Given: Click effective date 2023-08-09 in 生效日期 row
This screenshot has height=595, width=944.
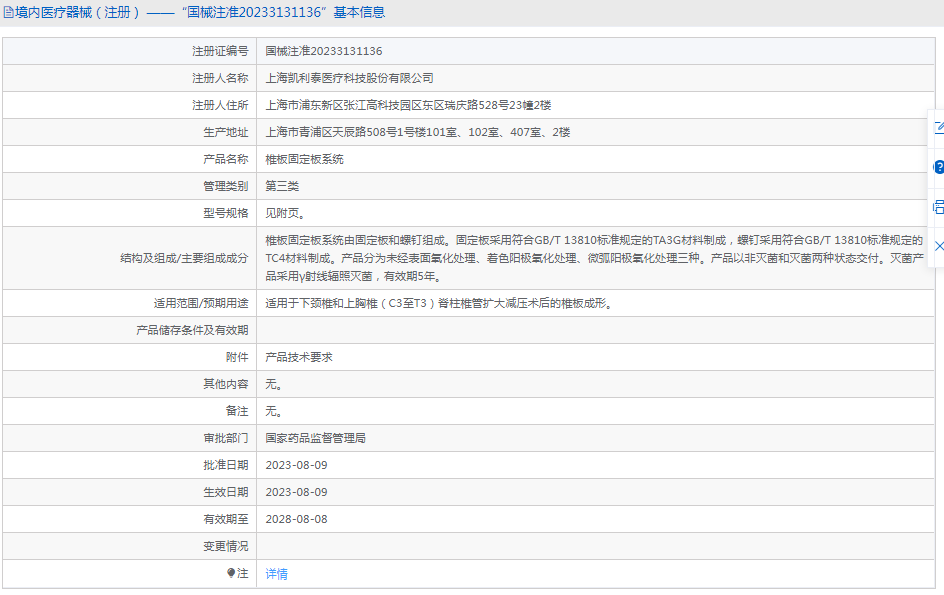Looking at the screenshot, I should coord(296,493).
